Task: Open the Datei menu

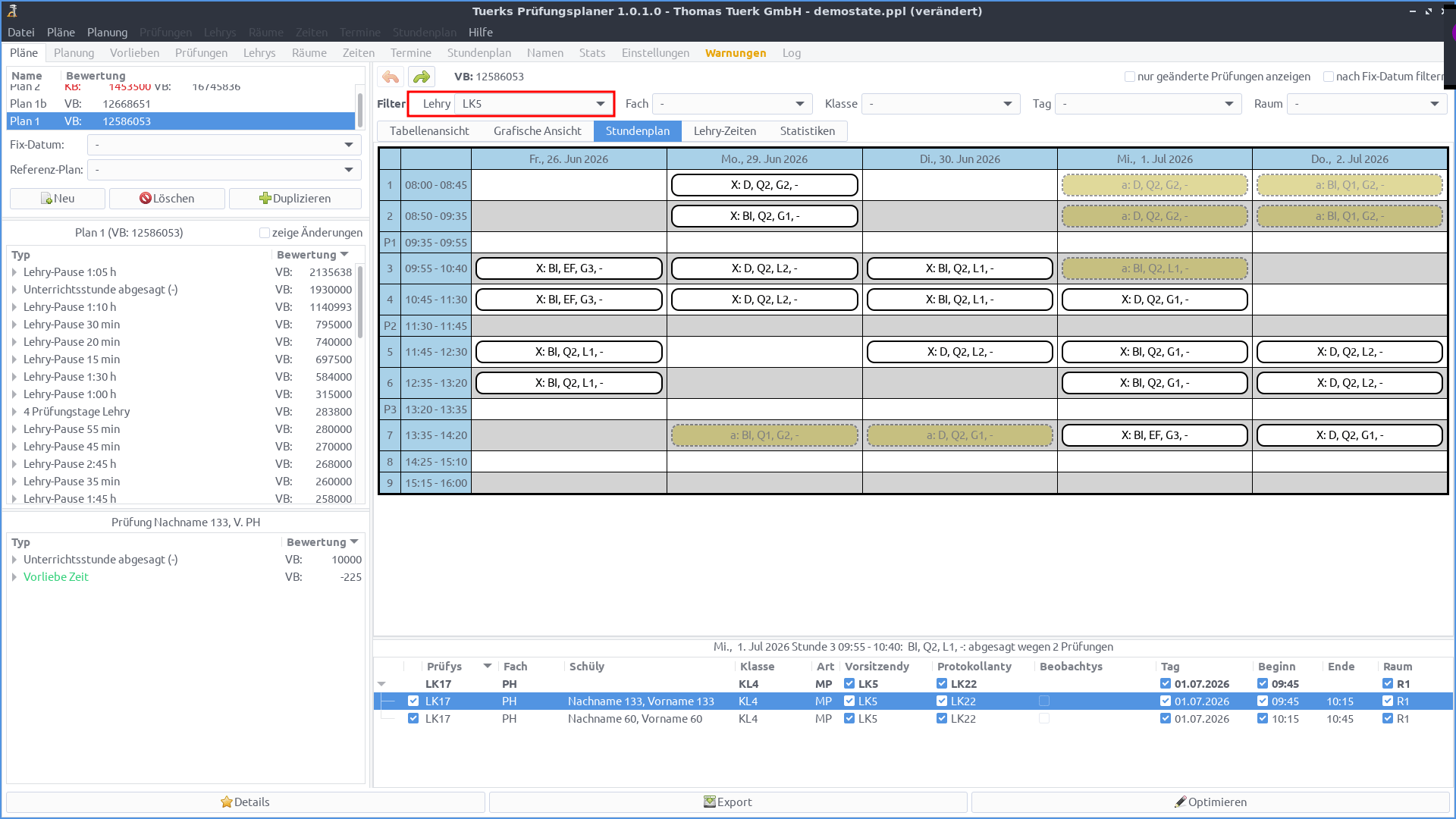Action: 21,33
